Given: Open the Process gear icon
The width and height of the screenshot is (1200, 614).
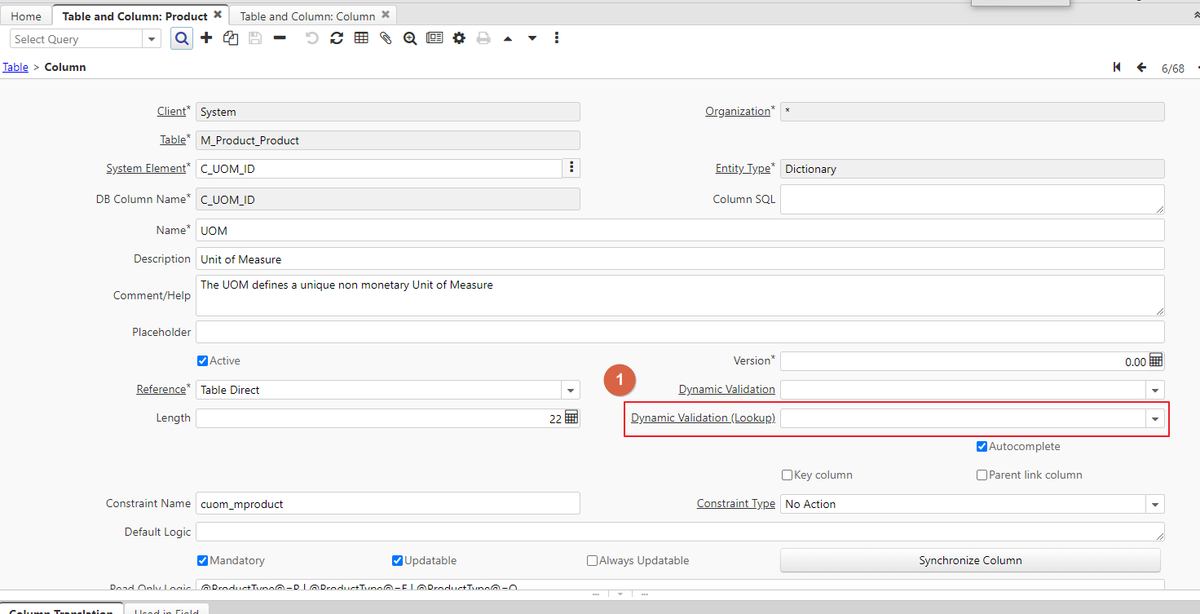Looking at the screenshot, I should tap(459, 39).
